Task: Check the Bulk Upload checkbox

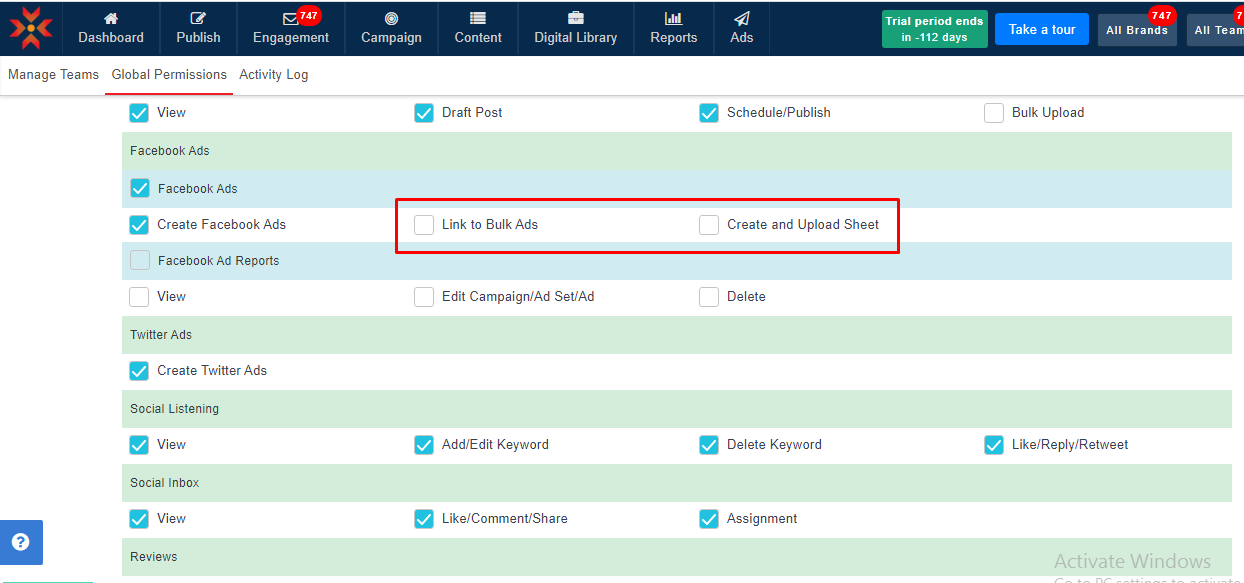Action: pyautogui.click(x=994, y=113)
